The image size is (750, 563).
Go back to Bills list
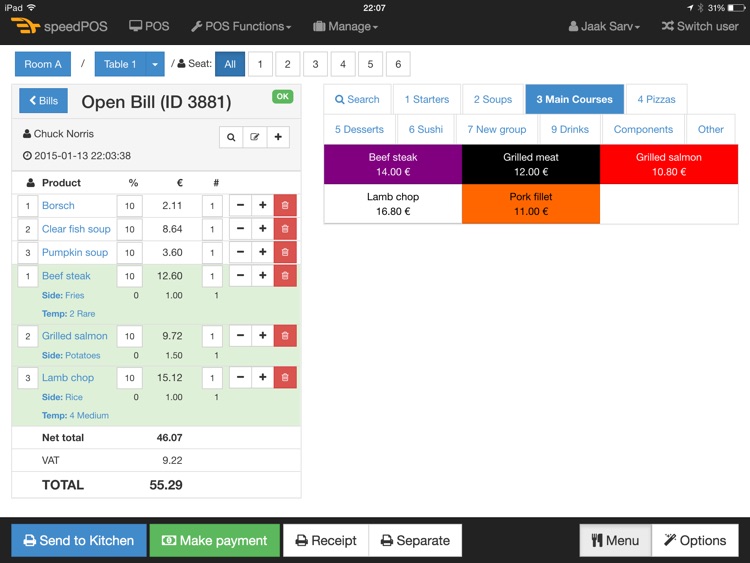(44, 100)
